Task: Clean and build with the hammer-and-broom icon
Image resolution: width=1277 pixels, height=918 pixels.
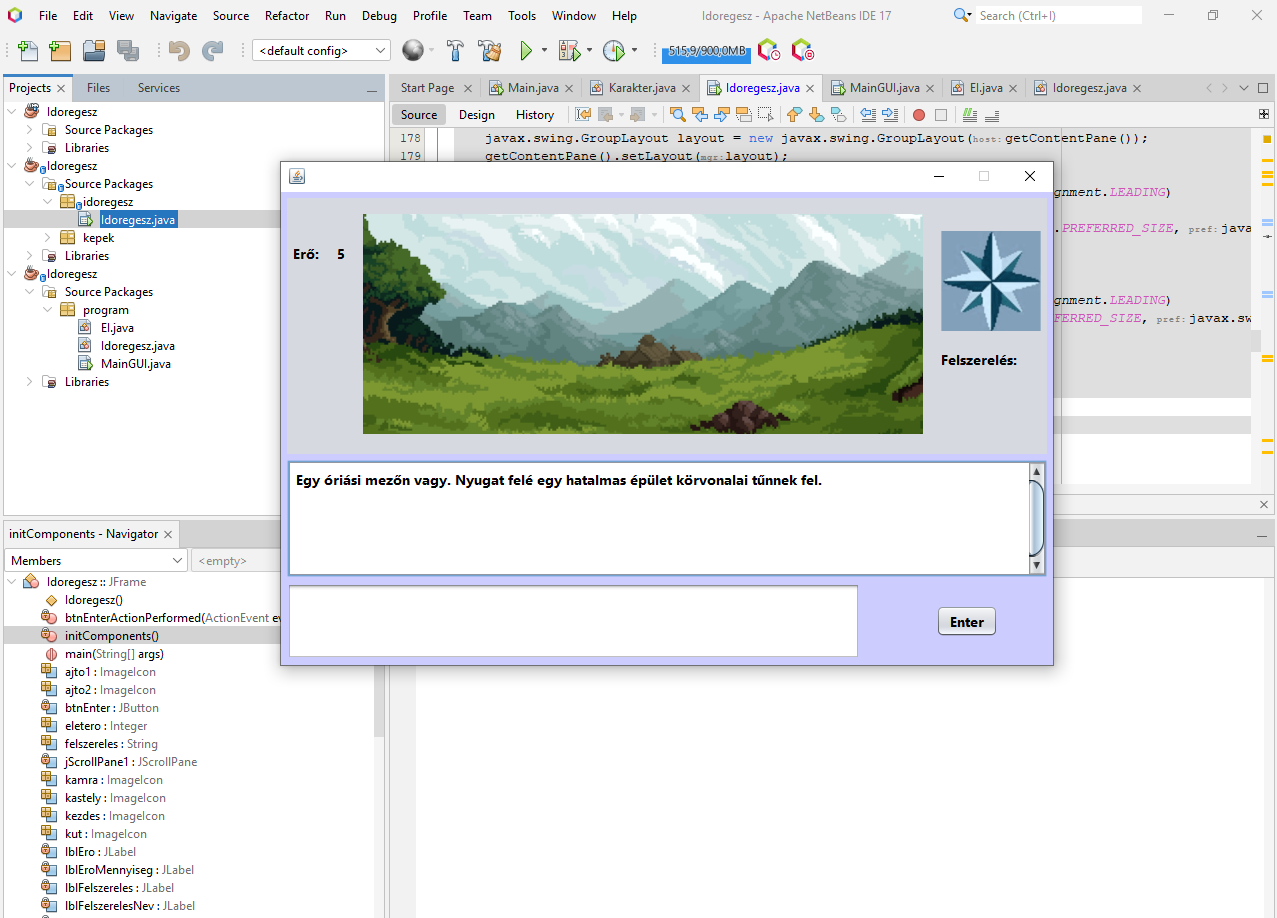Action: (x=489, y=50)
